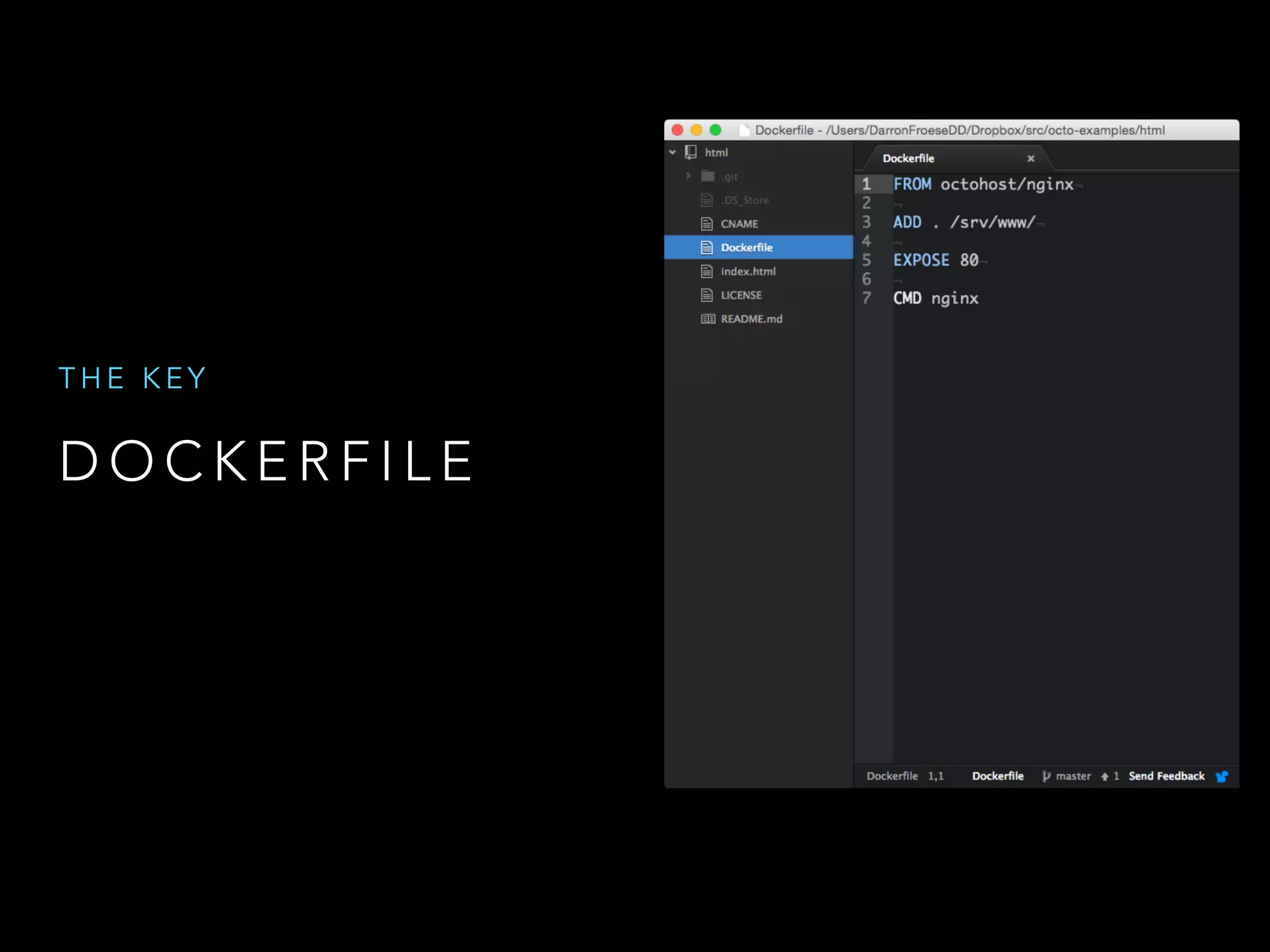Click the Send Feedback link
Image resolution: width=1270 pixels, height=952 pixels.
1166,776
